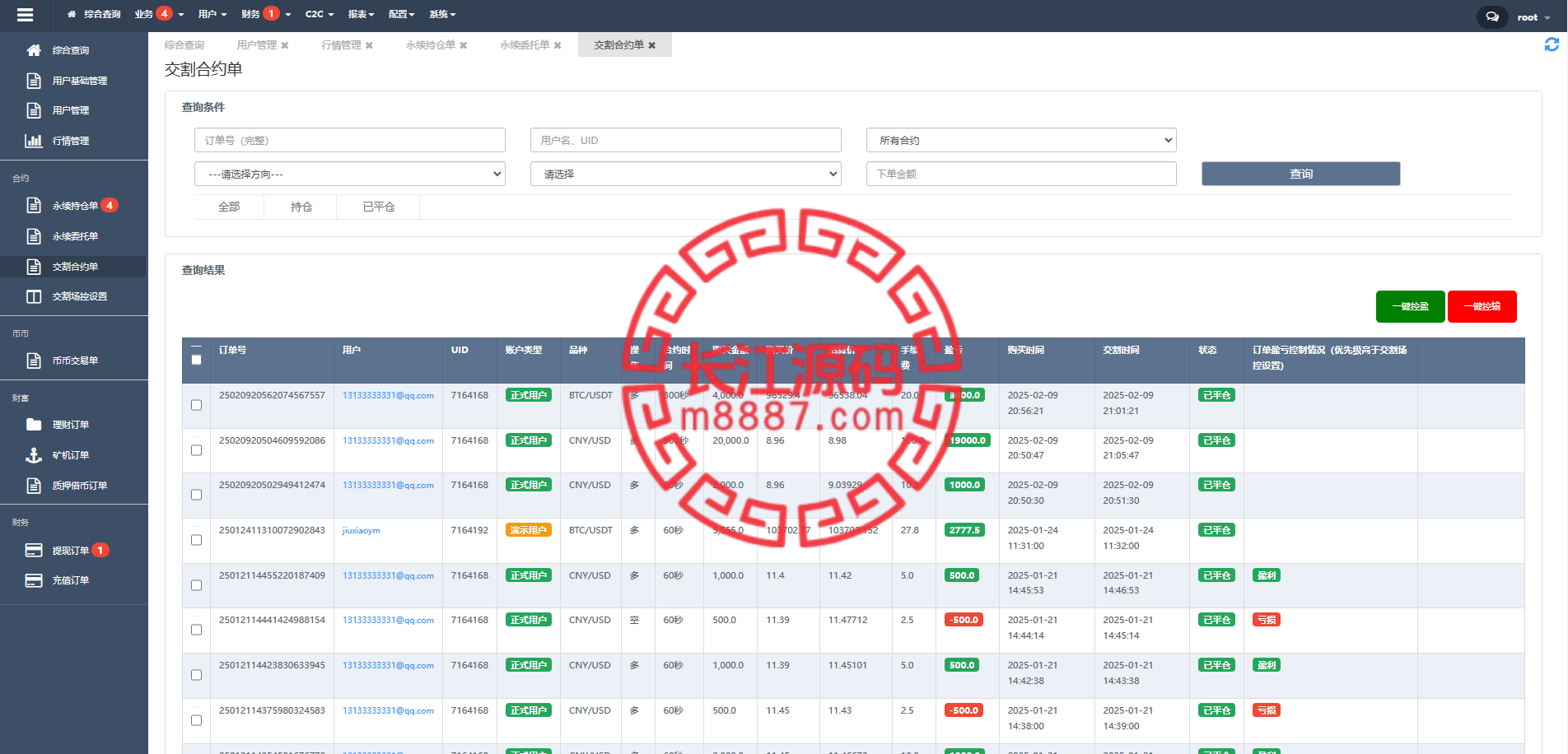Viewport: 1568px width, 754px height.
Task: Click the blue refresh icon at top right
Action: tap(1552, 44)
